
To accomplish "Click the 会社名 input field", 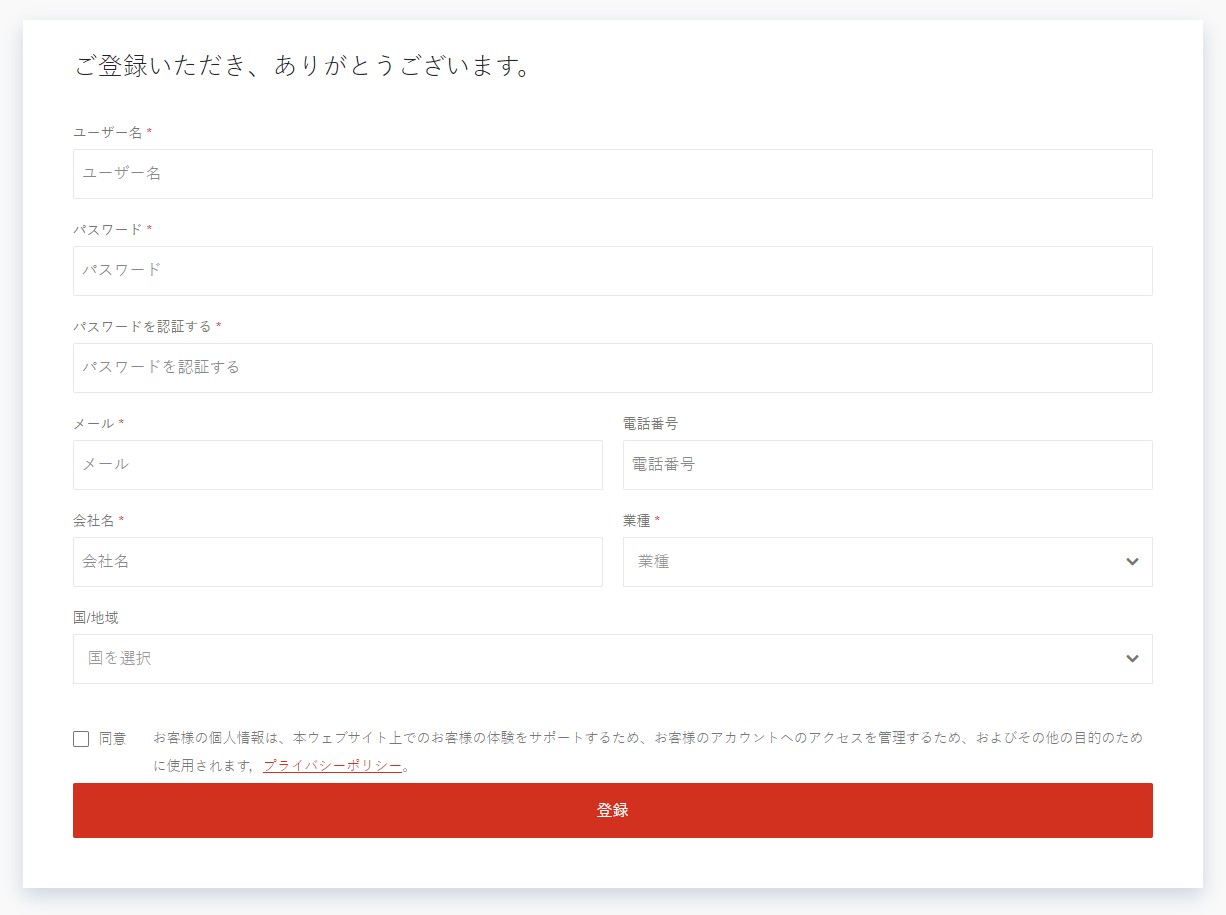I will tap(338, 562).
